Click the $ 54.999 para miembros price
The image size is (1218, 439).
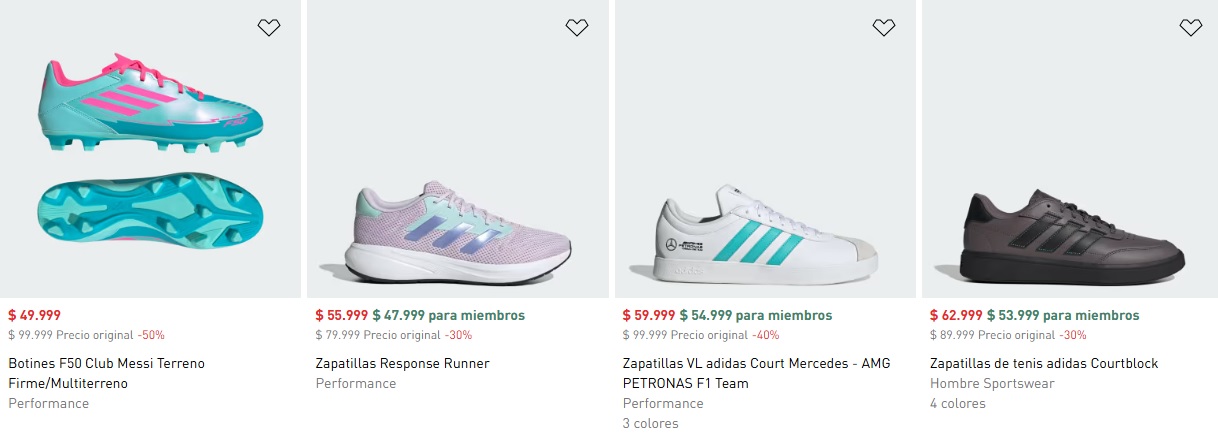click(x=755, y=315)
